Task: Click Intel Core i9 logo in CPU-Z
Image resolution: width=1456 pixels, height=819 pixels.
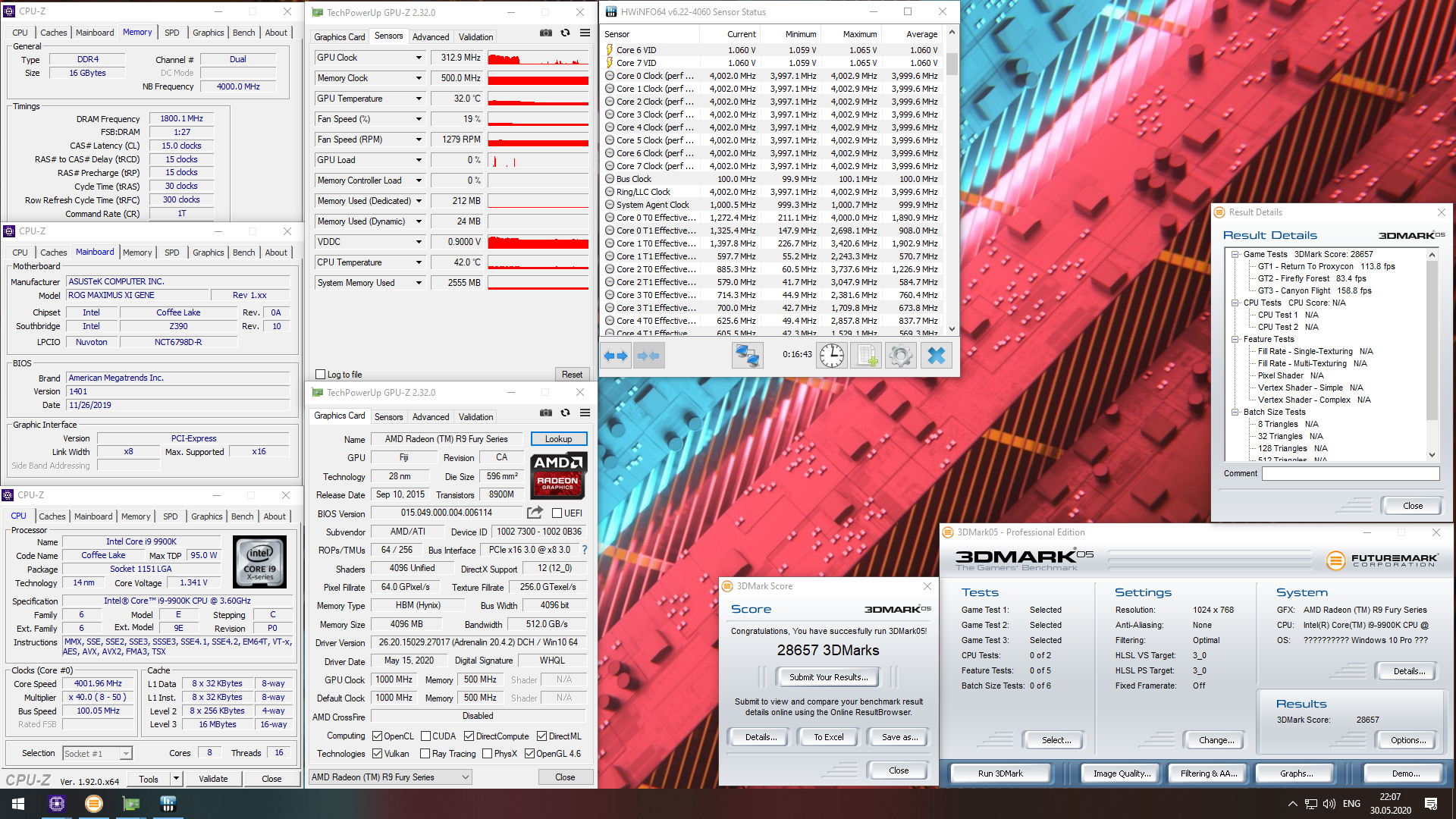Action: [260, 562]
